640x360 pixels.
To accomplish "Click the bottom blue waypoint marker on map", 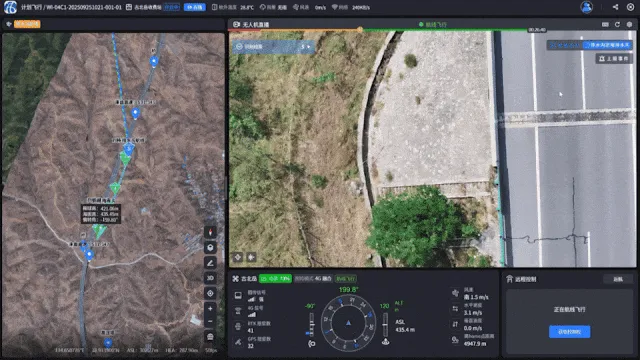I will coord(108,343).
